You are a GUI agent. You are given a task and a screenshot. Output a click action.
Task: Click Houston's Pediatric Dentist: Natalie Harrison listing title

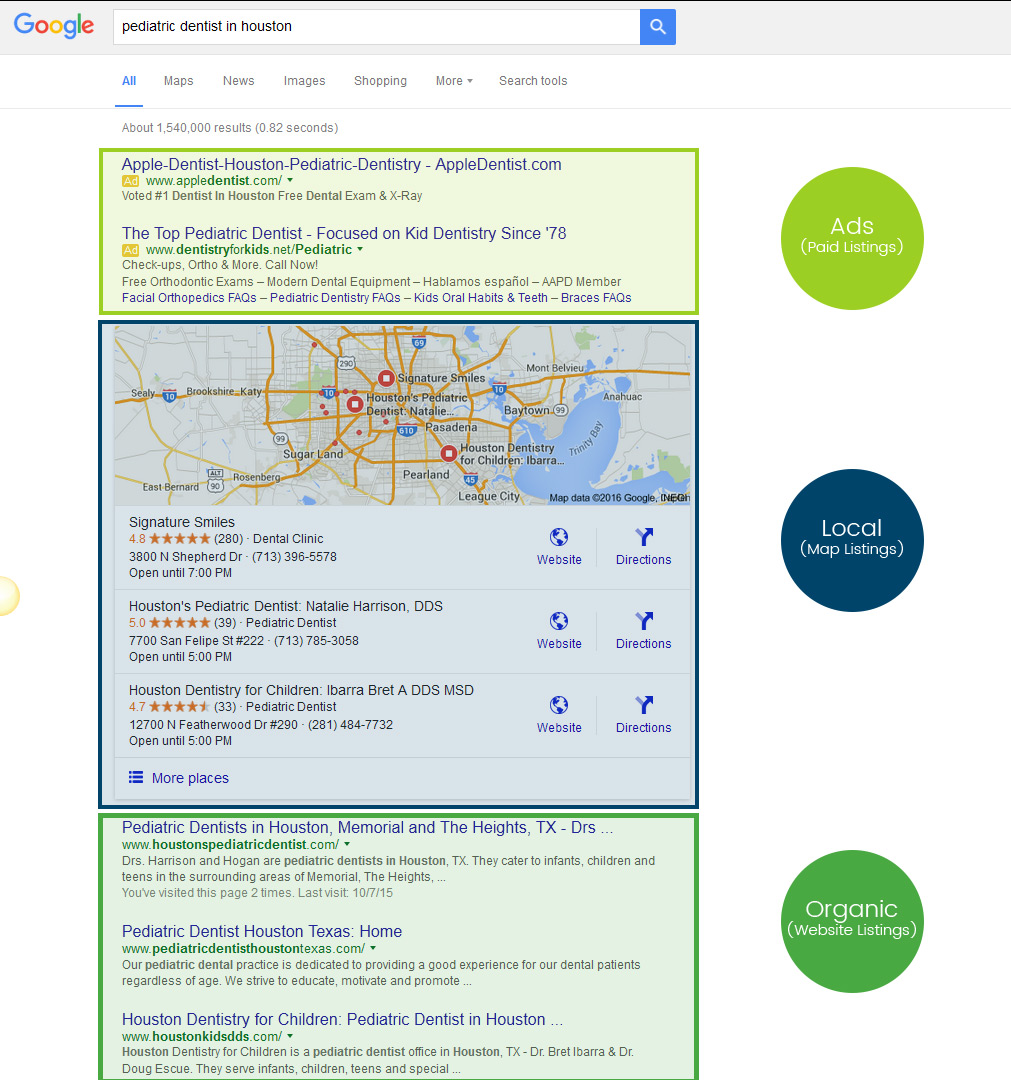click(286, 606)
